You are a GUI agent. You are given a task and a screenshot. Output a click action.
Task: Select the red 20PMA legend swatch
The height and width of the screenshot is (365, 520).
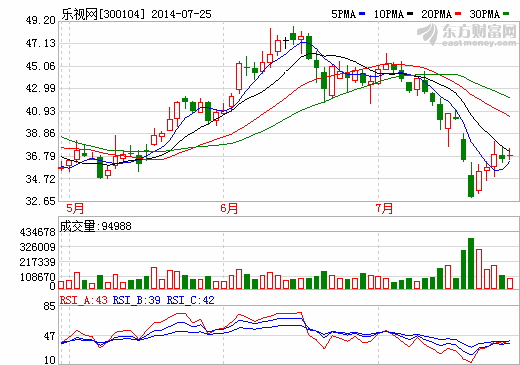click(458, 14)
